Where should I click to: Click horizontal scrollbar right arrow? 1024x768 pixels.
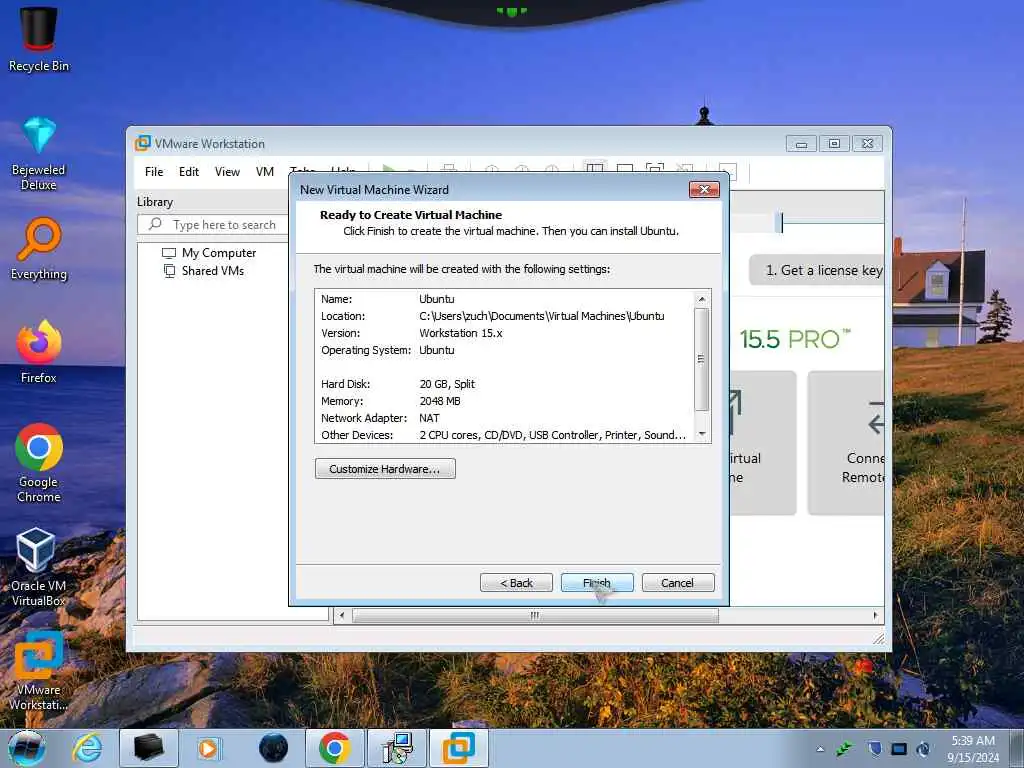coord(875,615)
